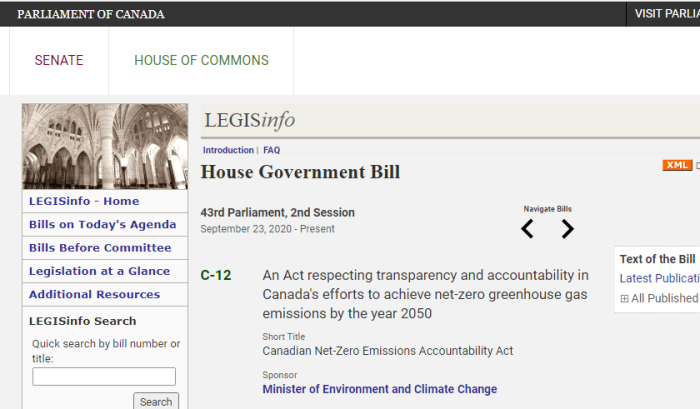Image resolution: width=700 pixels, height=409 pixels.
Task: Open the FAQ link
Action: click(271, 150)
